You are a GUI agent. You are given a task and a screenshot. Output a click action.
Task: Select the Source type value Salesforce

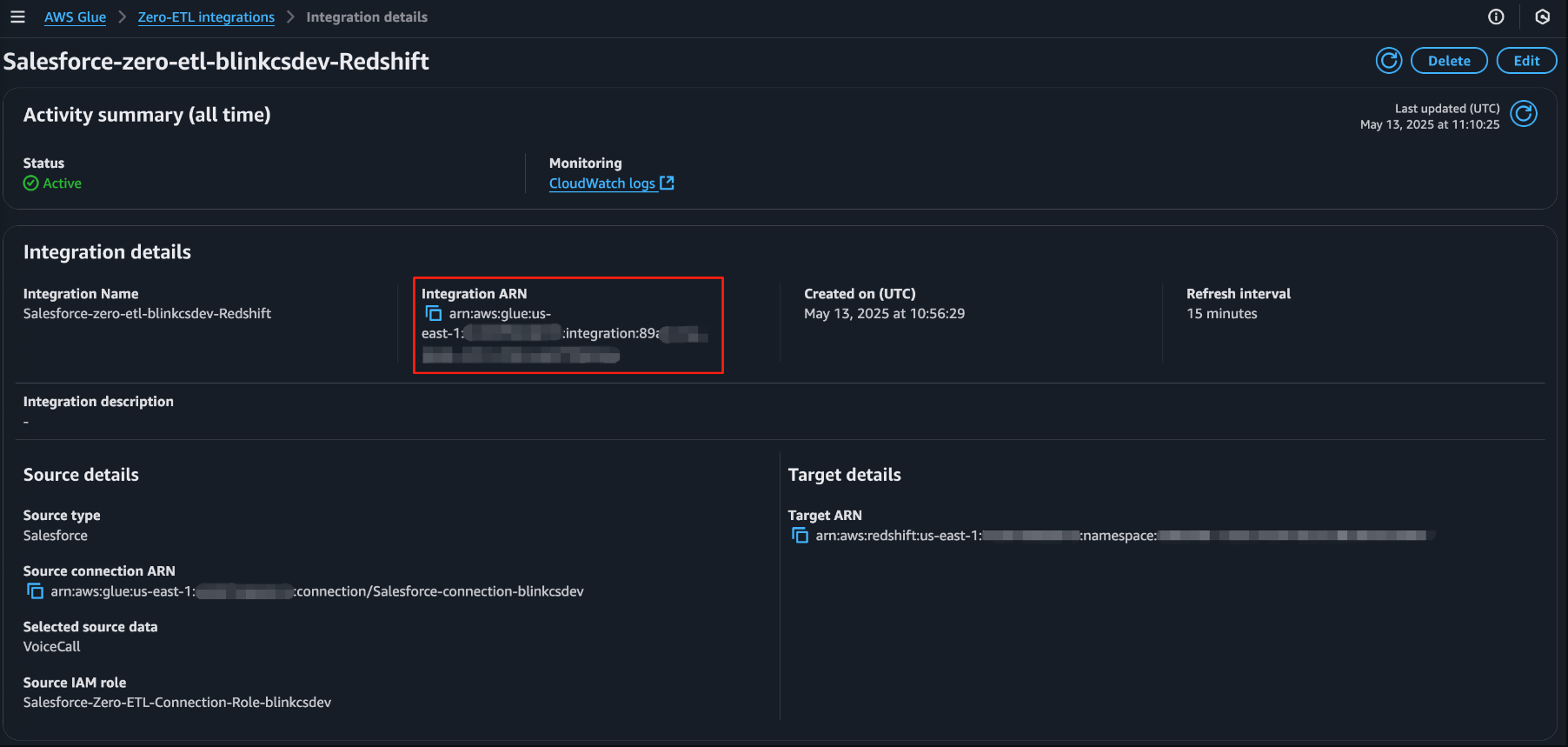(56, 536)
